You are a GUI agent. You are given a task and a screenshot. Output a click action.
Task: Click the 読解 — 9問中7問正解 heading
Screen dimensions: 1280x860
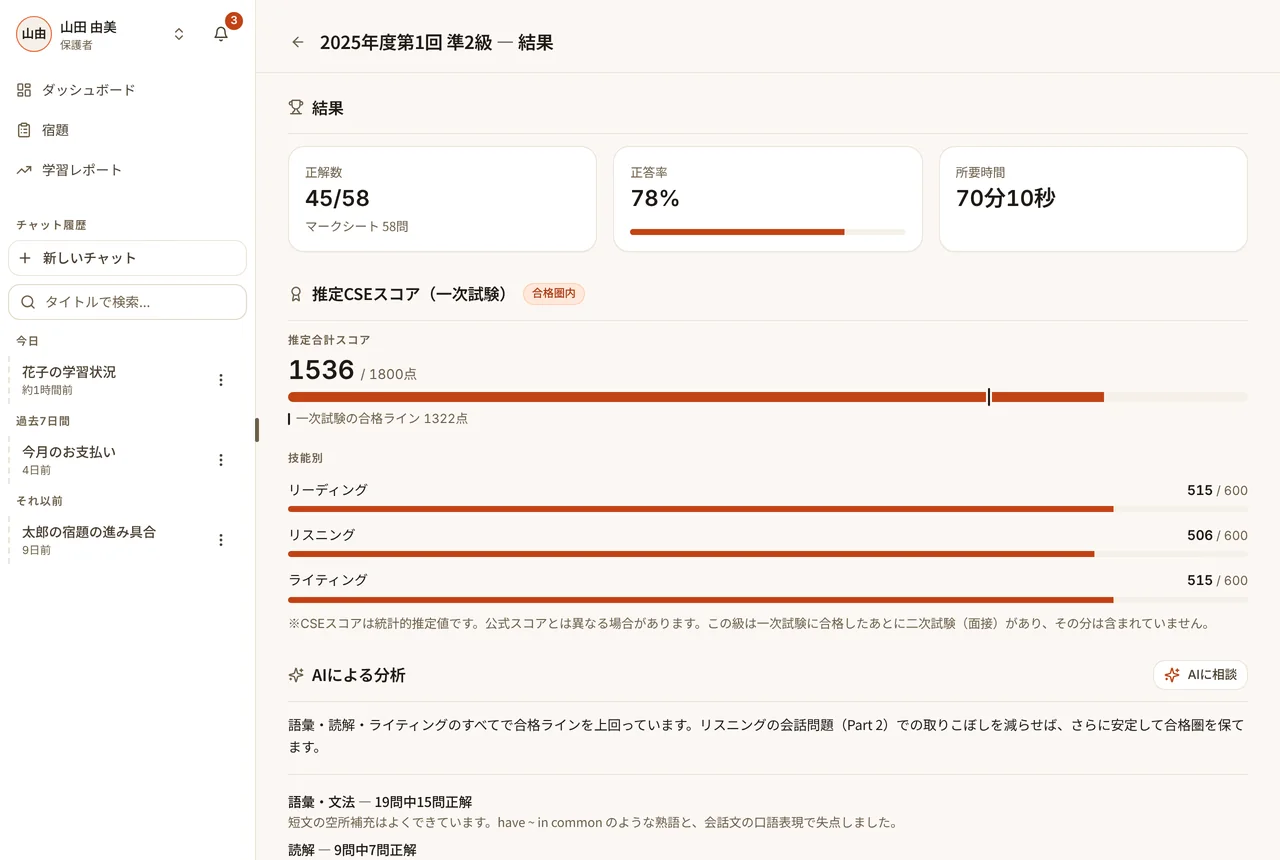coord(352,850)
